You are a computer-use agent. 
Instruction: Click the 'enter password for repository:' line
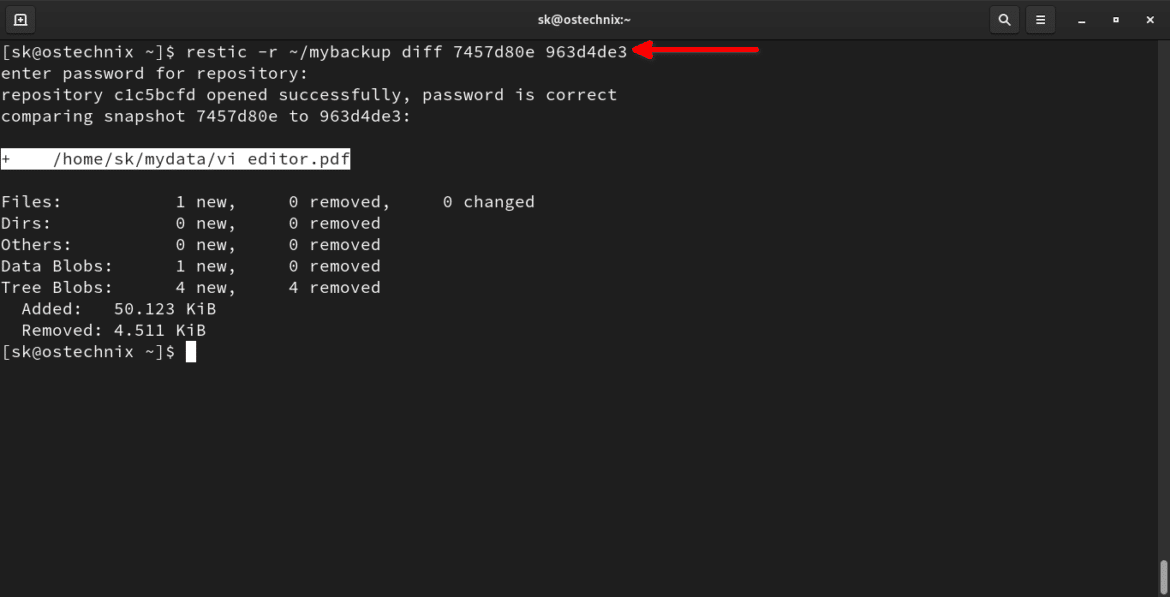pyautogui.click(x=155, y=74)
